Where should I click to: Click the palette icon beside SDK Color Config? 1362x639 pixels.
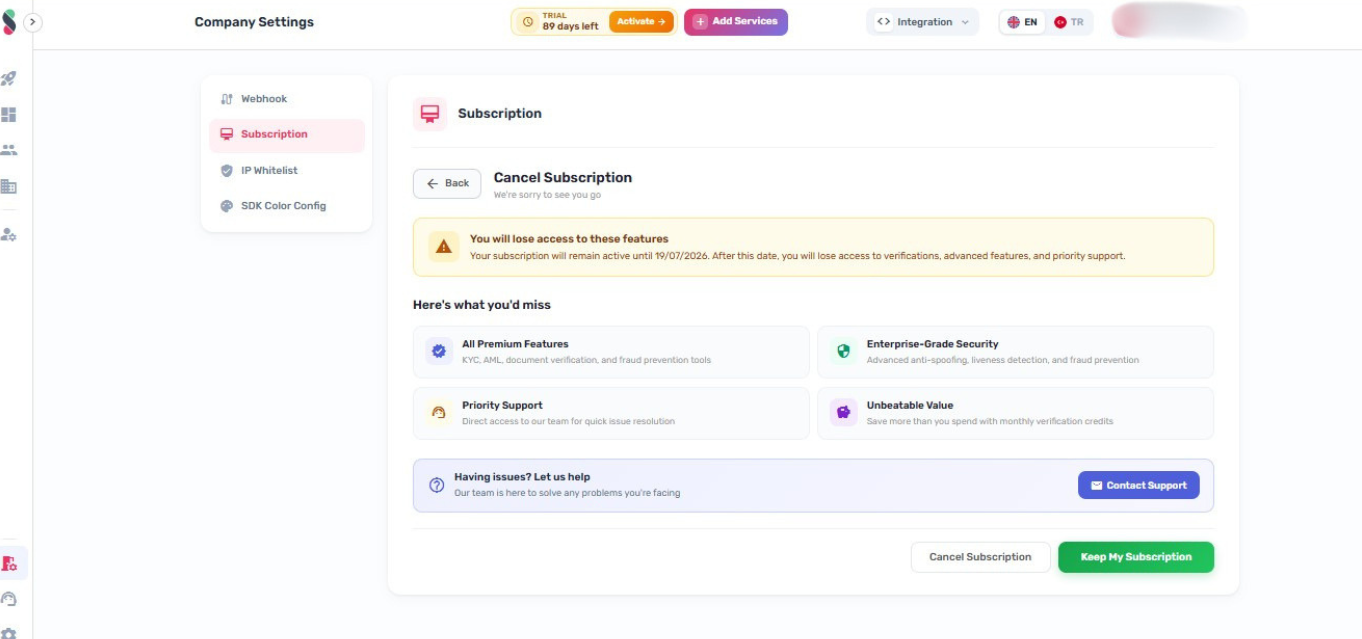pyautogui.click(x=227, y=206)
